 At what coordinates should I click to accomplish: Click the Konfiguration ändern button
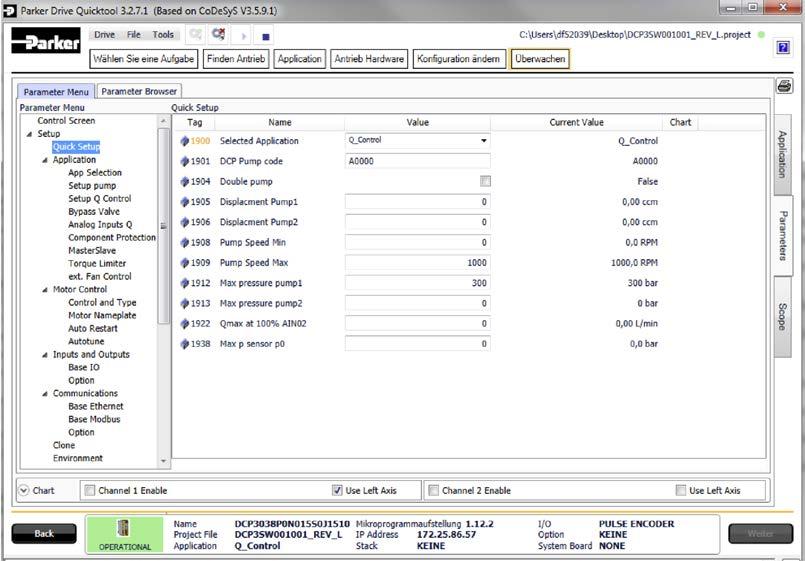(x=459, y=59)
